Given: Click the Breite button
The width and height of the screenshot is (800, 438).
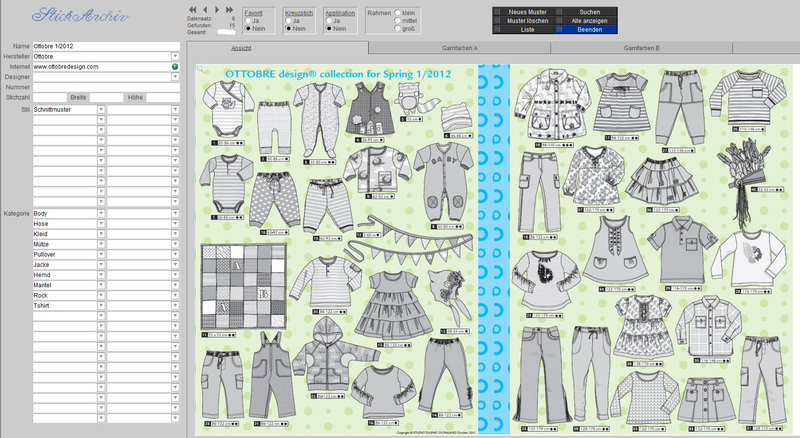Looking at the screenshot, I should tap(78, 97).
